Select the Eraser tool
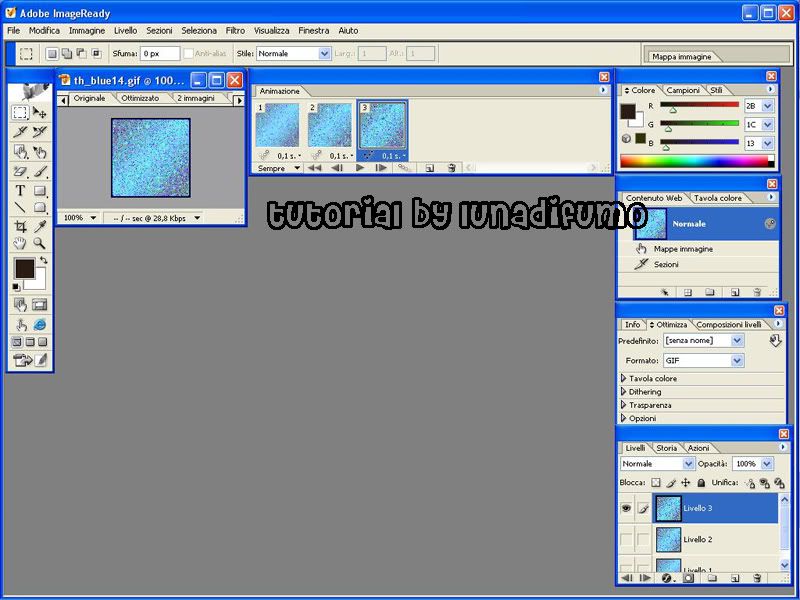This screenshot has height=600, width=800. (x=20, y=171)
